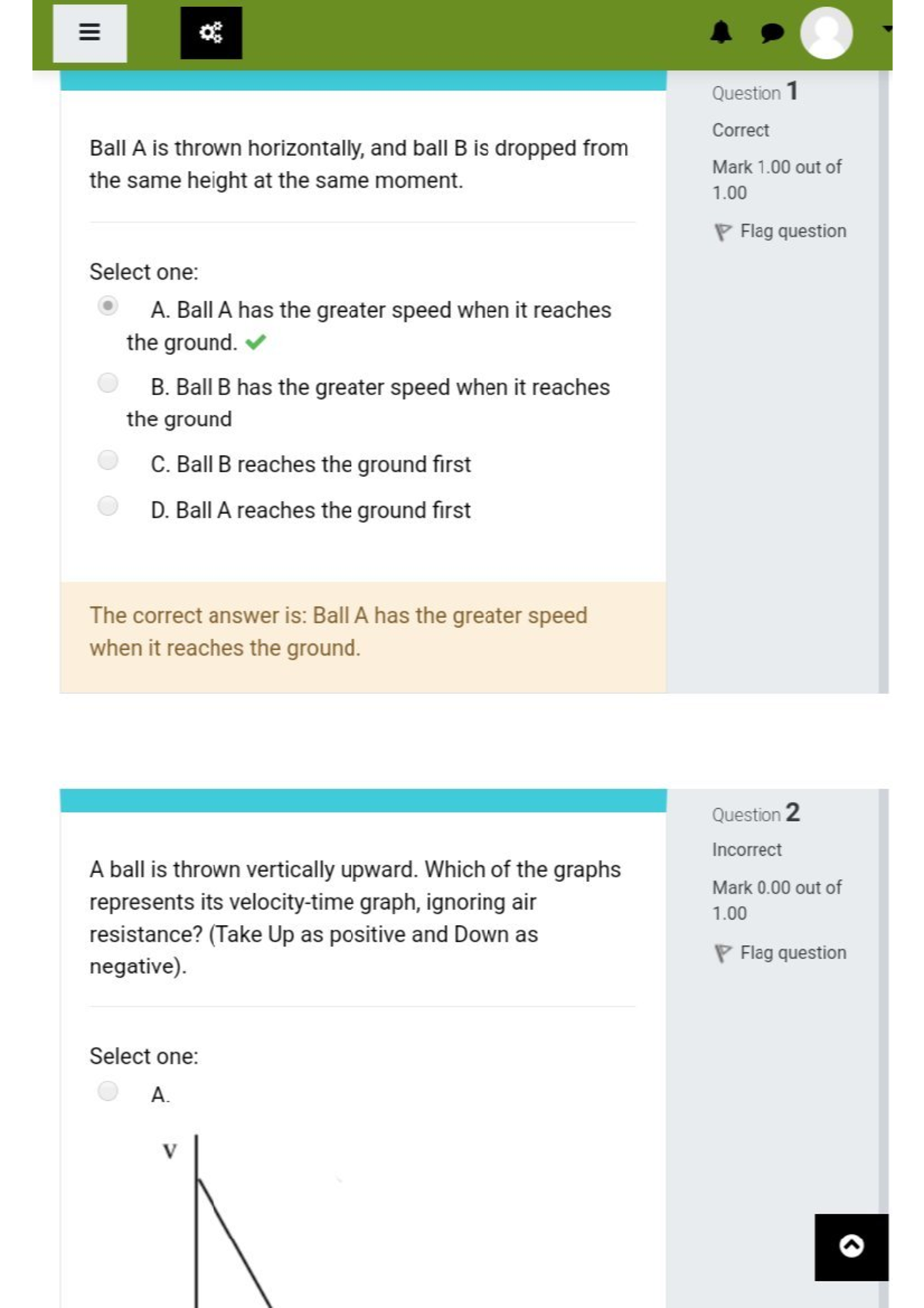Click the flag icon for Question 2

tap(724, 952)
